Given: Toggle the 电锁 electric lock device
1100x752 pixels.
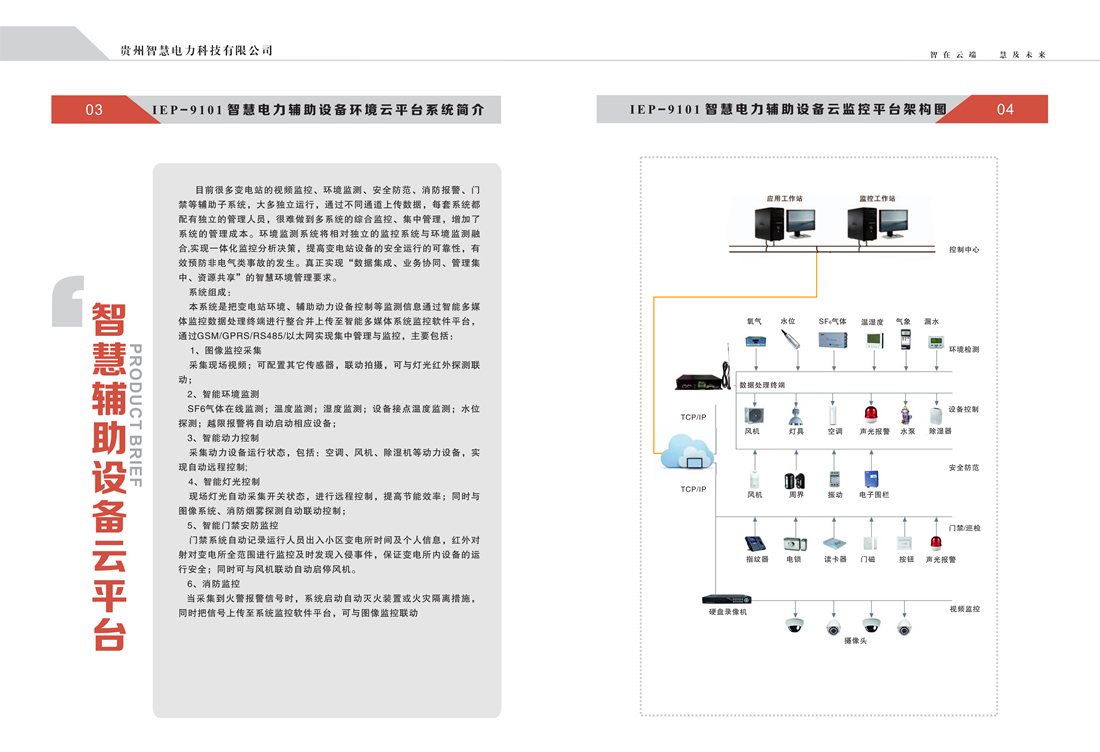Looking at the screenshot, I should point(793,542).
